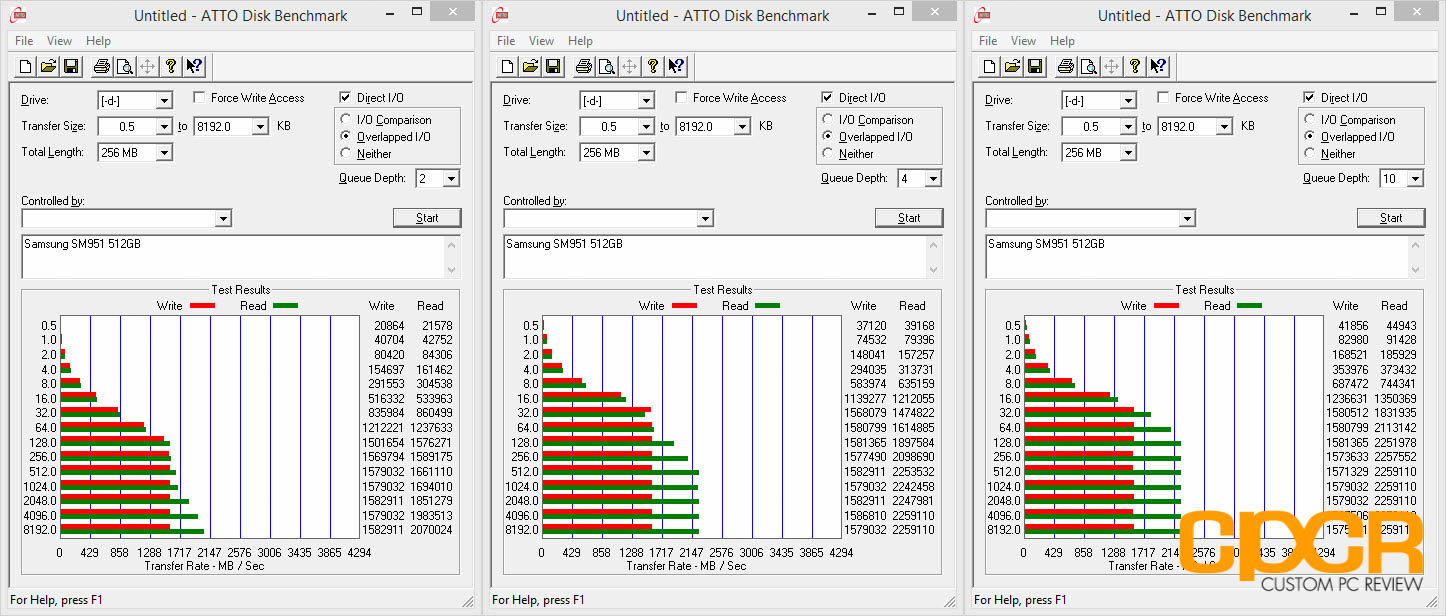1446x616 pixels.
Task: Open View menu in the Queue Depth 2 window
Action: tap(60, 41)
